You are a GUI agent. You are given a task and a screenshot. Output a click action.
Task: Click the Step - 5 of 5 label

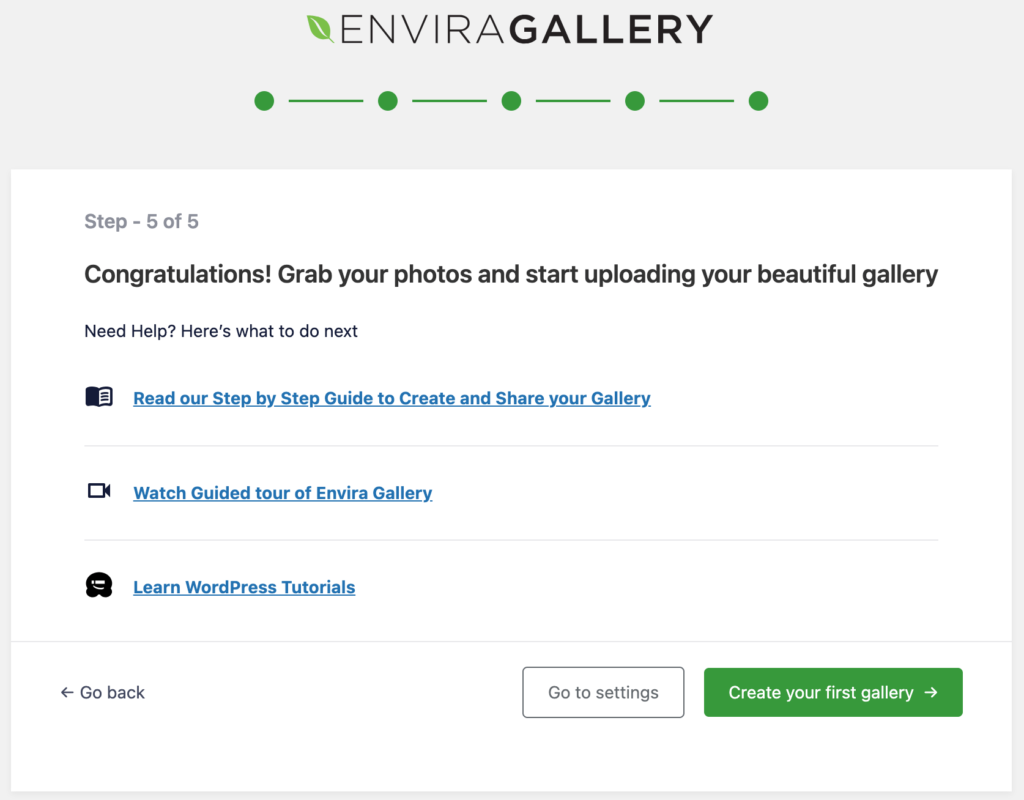pos(141,221)
